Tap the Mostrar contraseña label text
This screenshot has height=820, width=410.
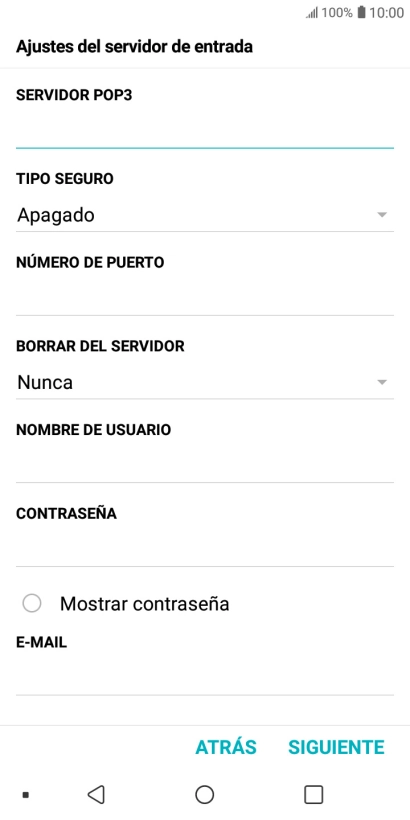pyautogui.click(x=144, y=604)
